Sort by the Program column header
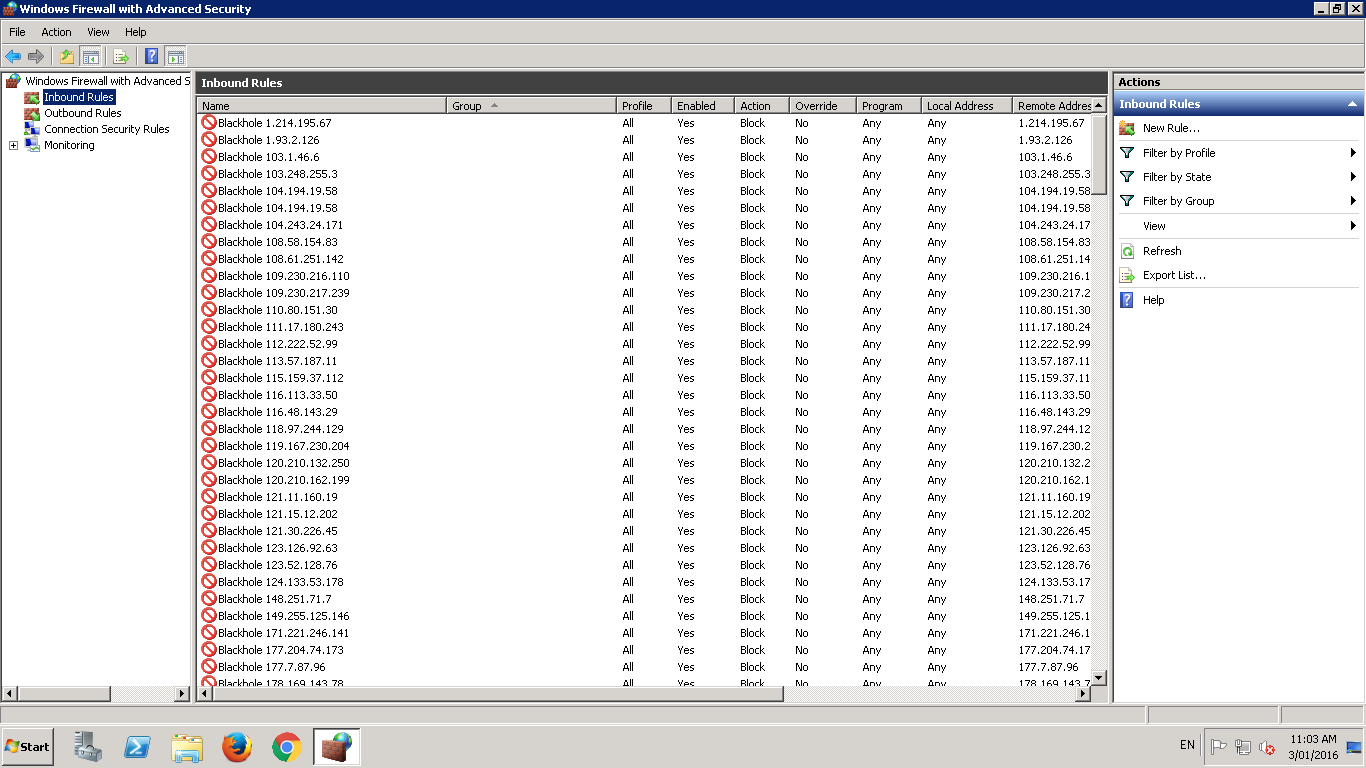 click(888, 105)
